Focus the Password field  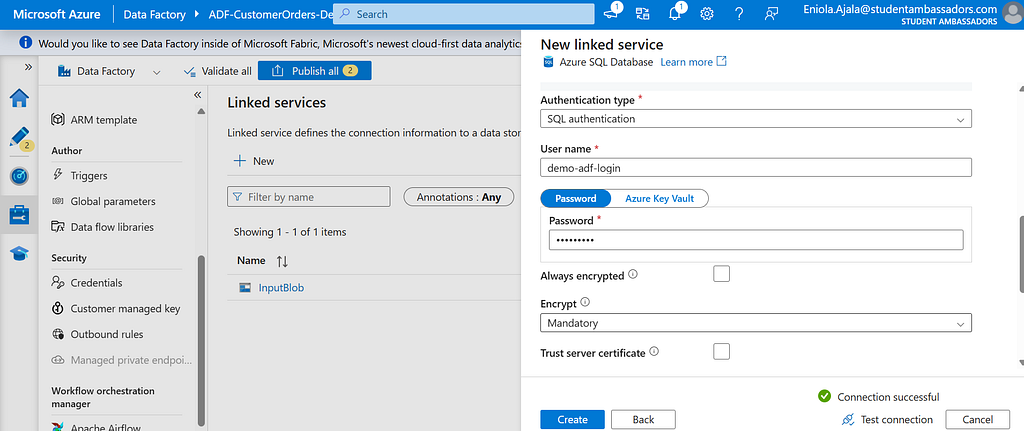coord(756,240)
